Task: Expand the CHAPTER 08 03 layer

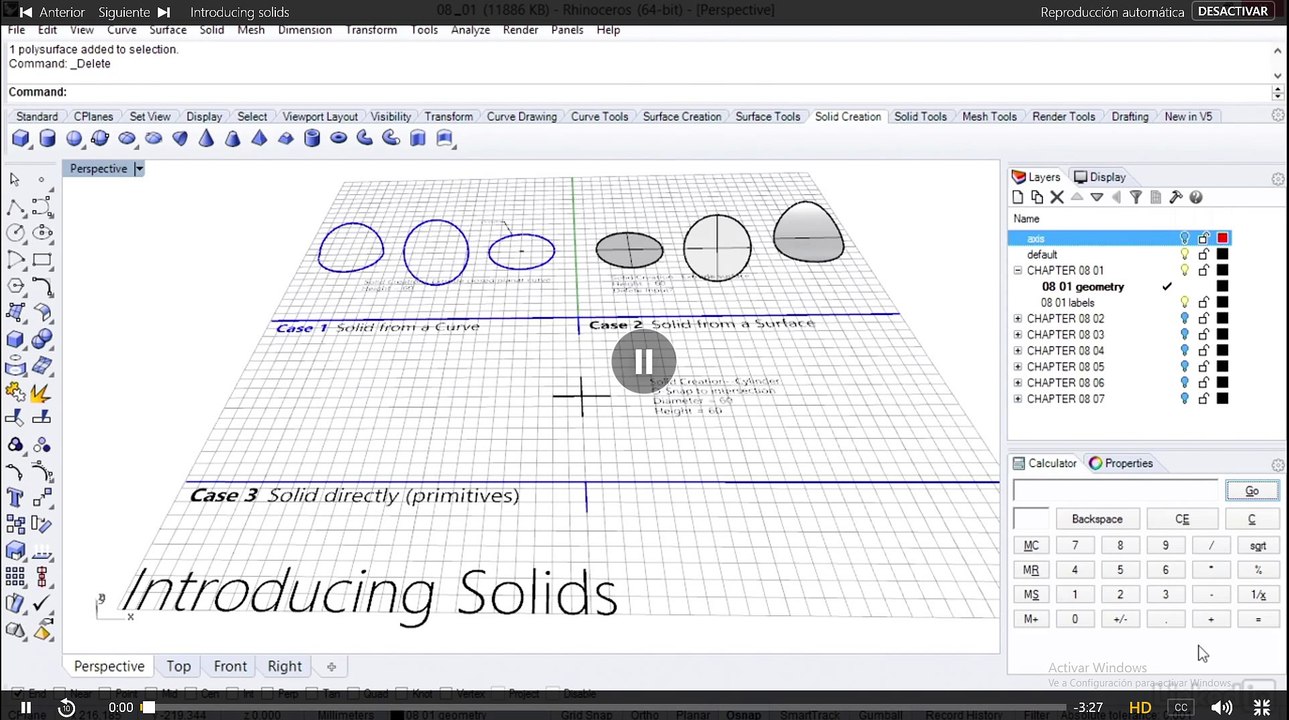Action: [x=1018, y=335]
